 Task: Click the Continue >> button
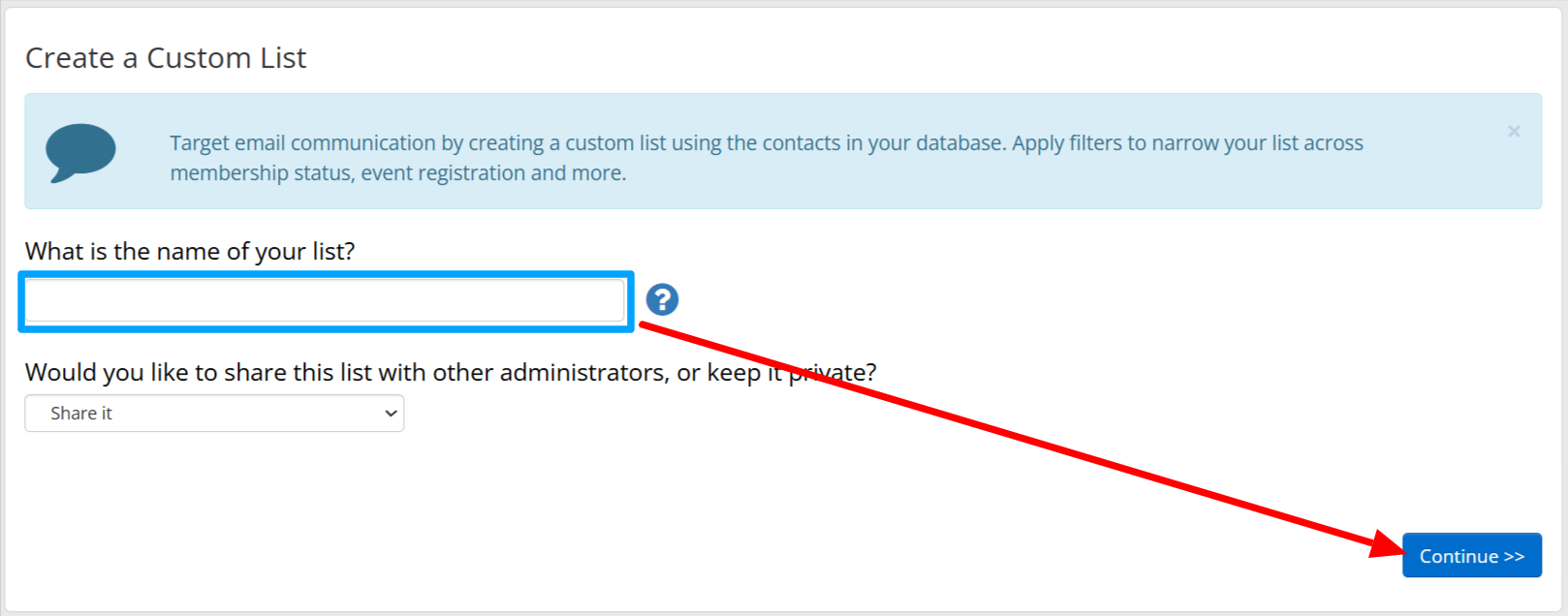(x=1471, y=556)
